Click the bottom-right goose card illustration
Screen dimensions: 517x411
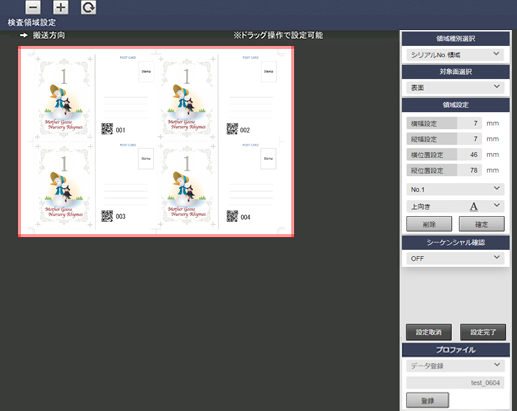click(x=187, y=188)
